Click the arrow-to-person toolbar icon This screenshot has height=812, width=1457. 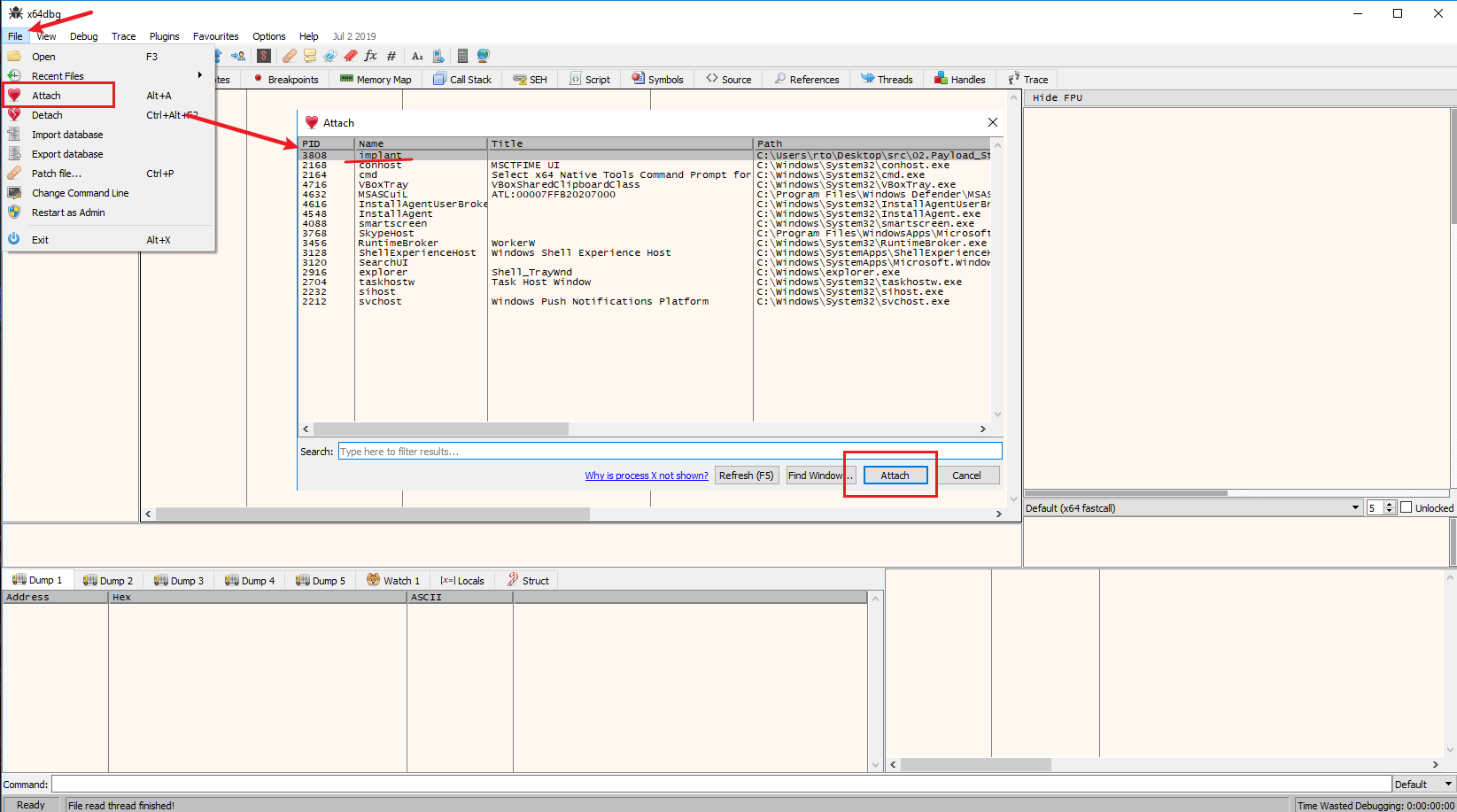[237, 56]
